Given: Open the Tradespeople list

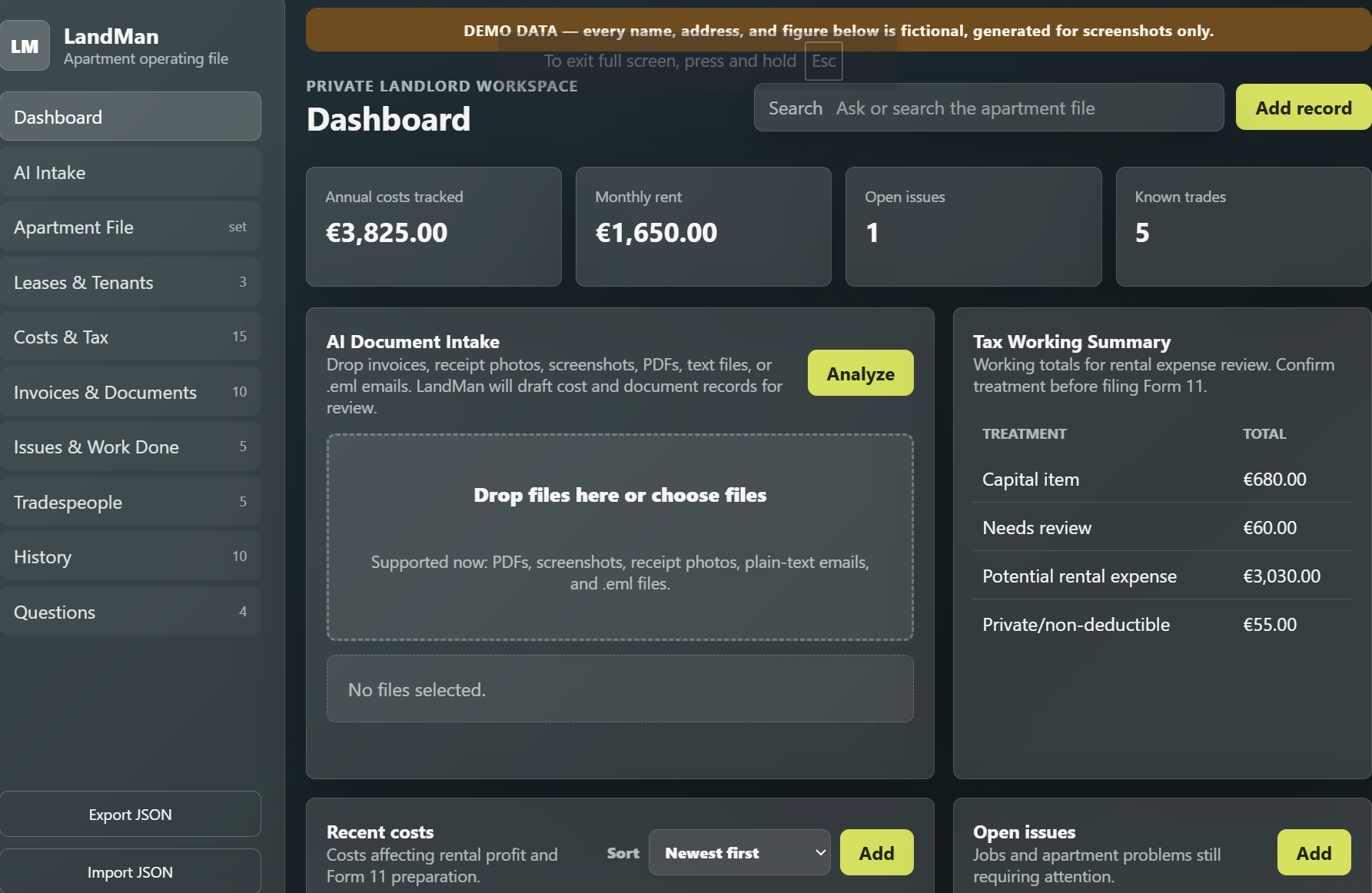Looking at the screenshot, I should point(131,502).
